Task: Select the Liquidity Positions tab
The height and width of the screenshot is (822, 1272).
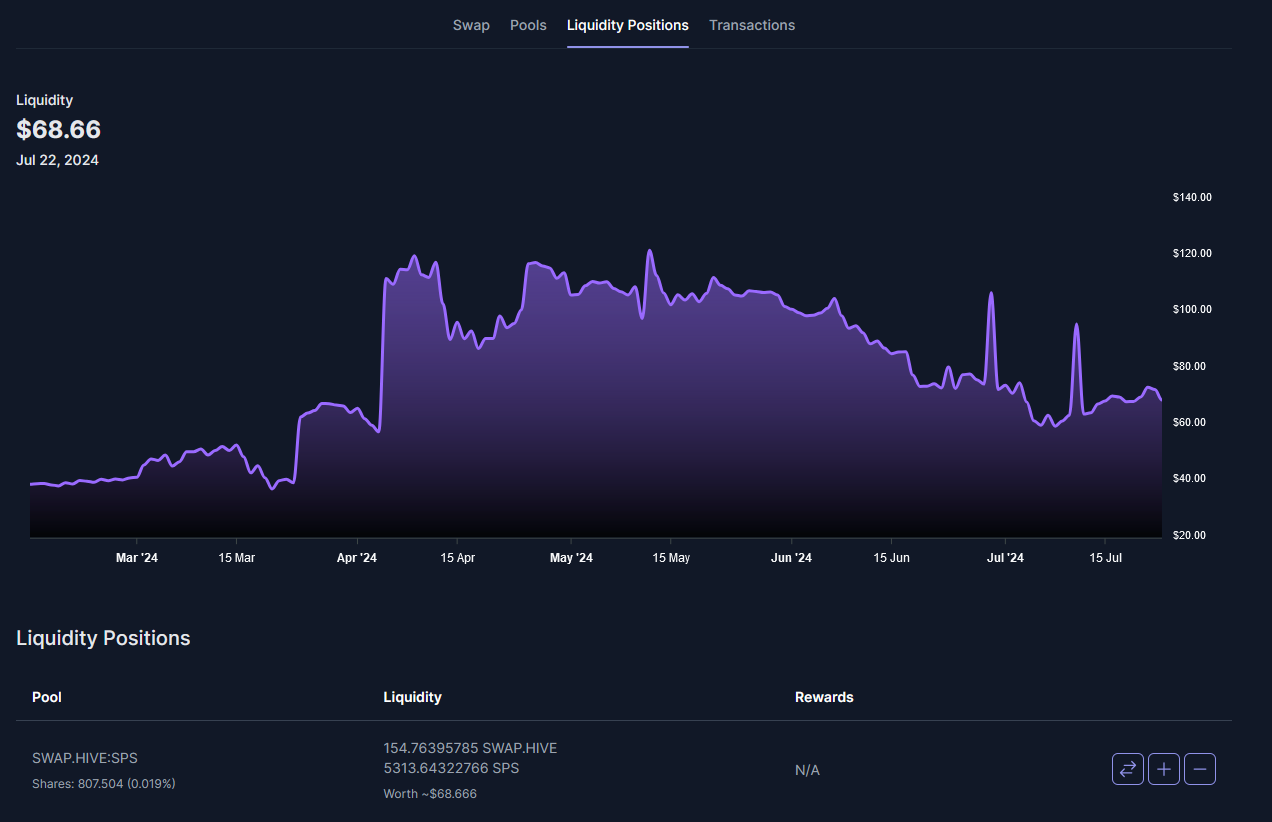Action: click(628, 25)
